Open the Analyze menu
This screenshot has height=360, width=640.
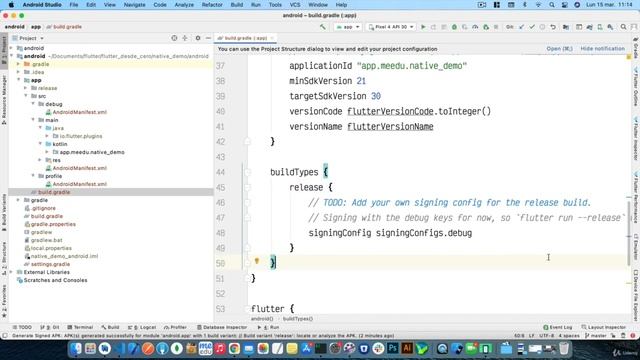[184, 5]
